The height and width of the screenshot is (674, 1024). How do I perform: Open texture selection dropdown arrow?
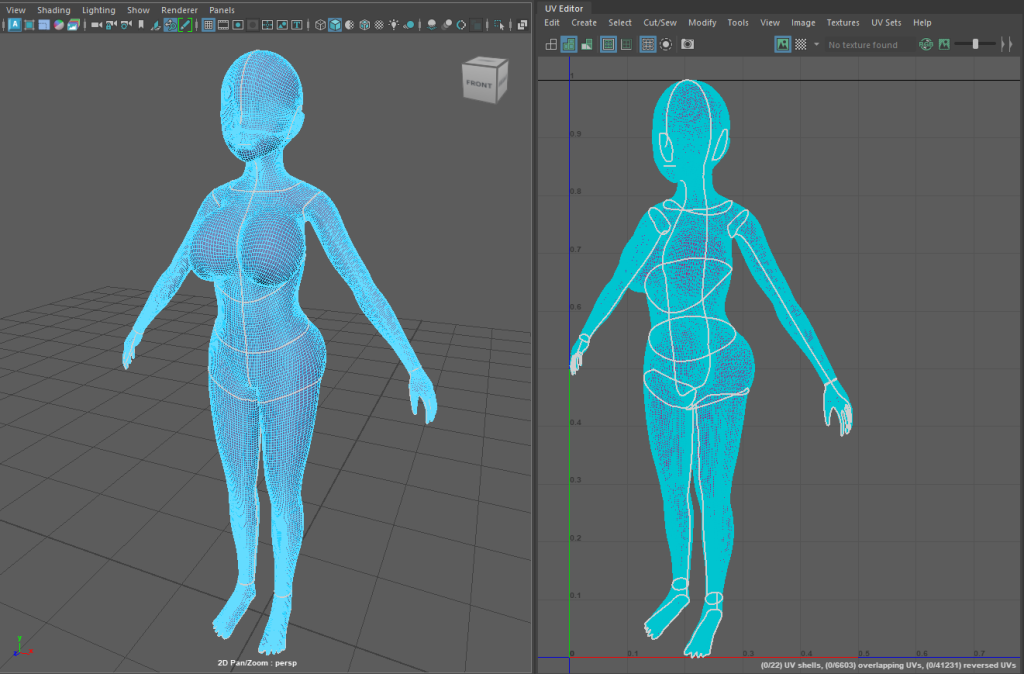click(816, 44)
